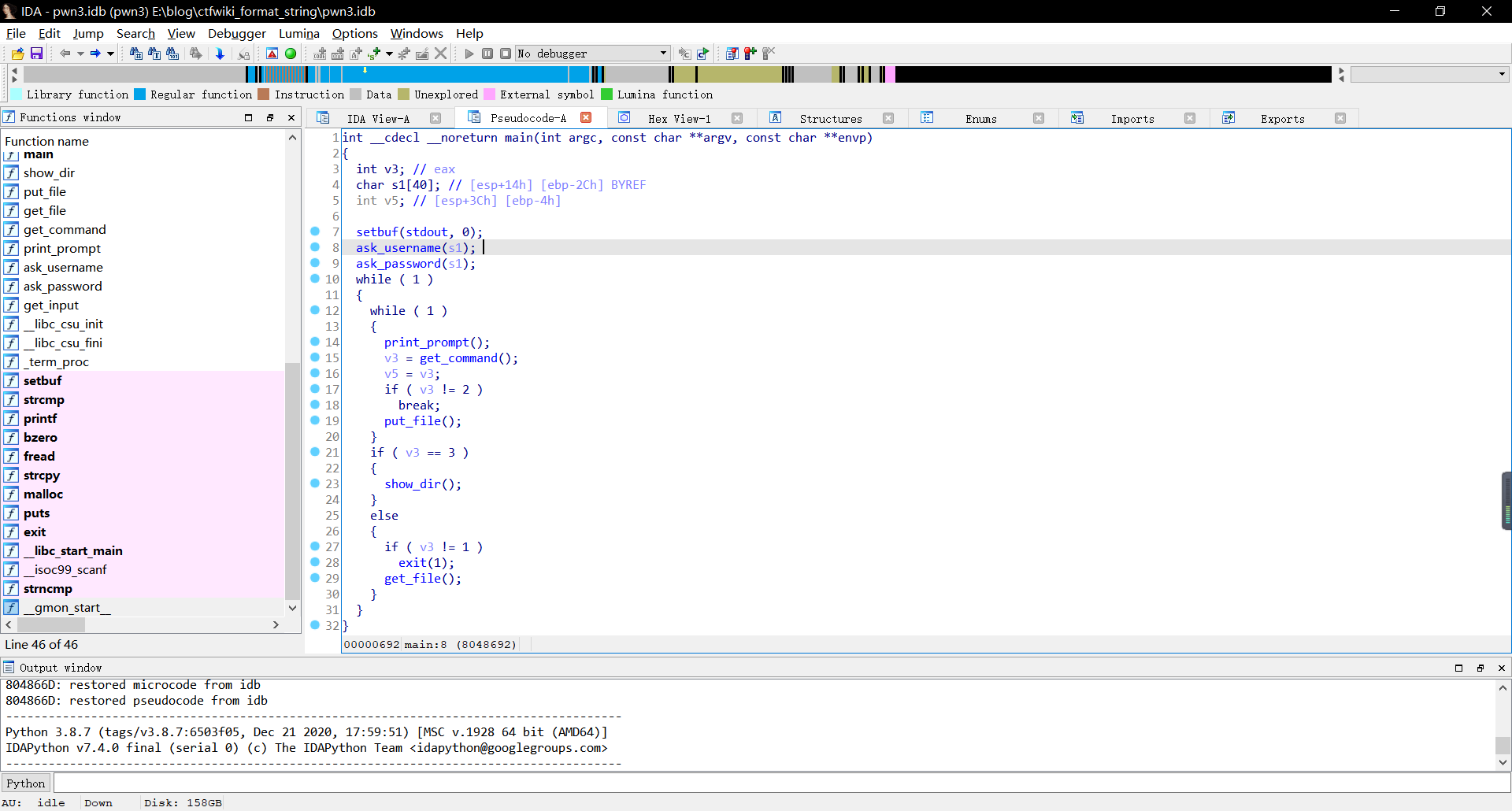The height and width of the screenshot is (811, 1512).
Task: Click the X delete icon in toolbar
Action: (441, 54)
